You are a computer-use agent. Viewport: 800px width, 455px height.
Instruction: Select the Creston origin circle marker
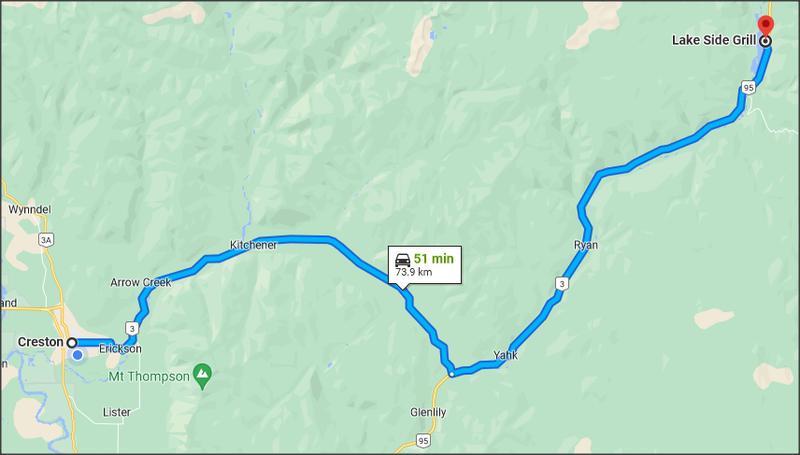point(72,342)
